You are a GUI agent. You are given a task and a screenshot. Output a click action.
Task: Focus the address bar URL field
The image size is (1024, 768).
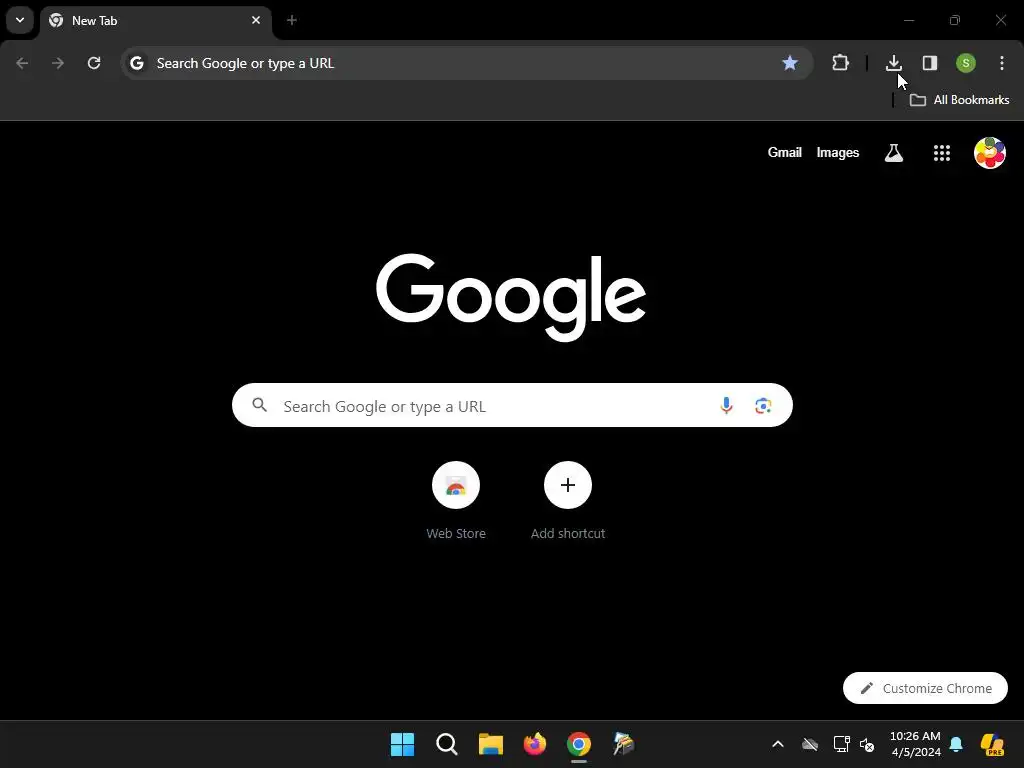pos(467,63)
